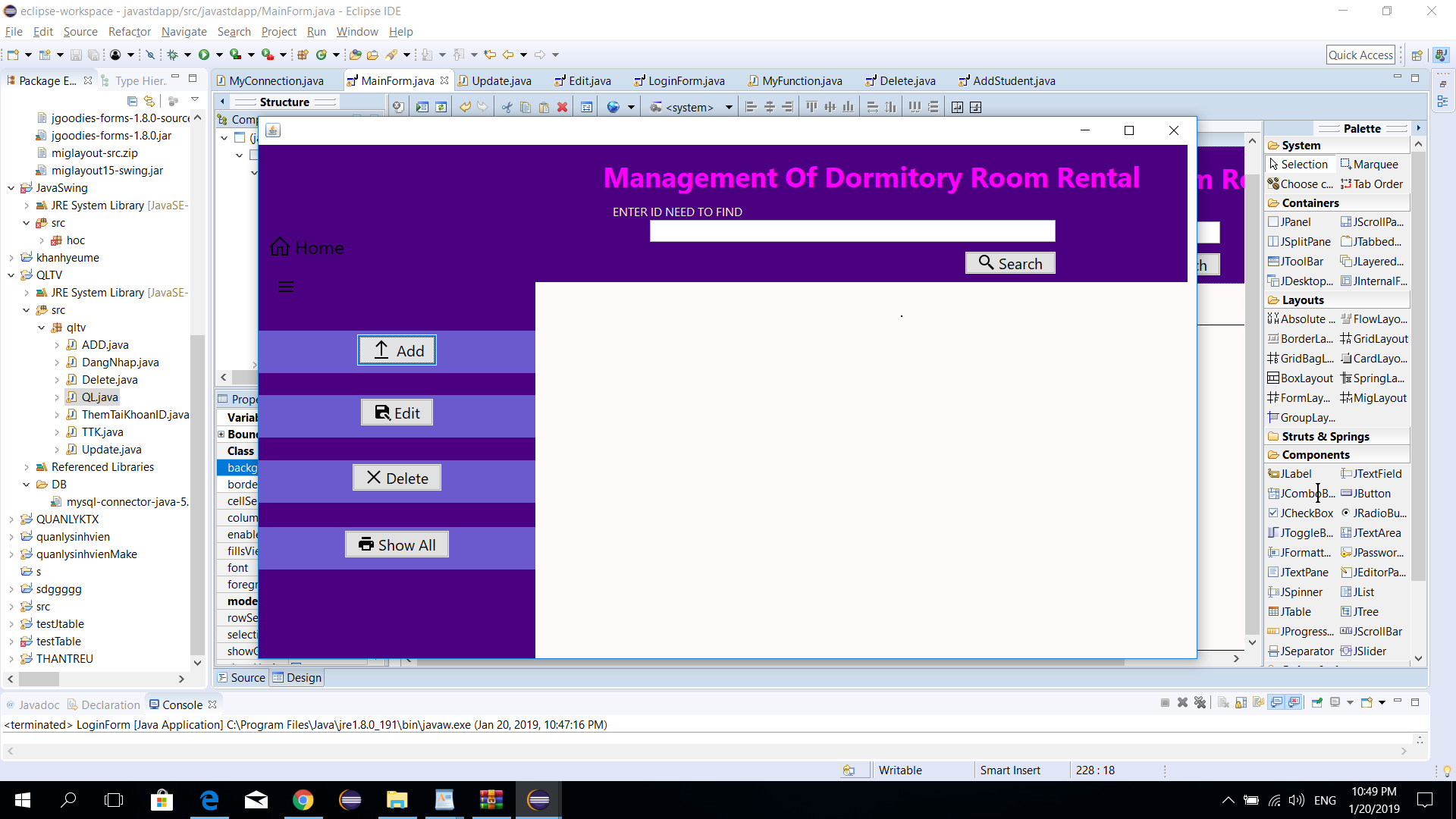
Task: Open the <system> look-and-feel dropdown
Action: click(729, 108)
